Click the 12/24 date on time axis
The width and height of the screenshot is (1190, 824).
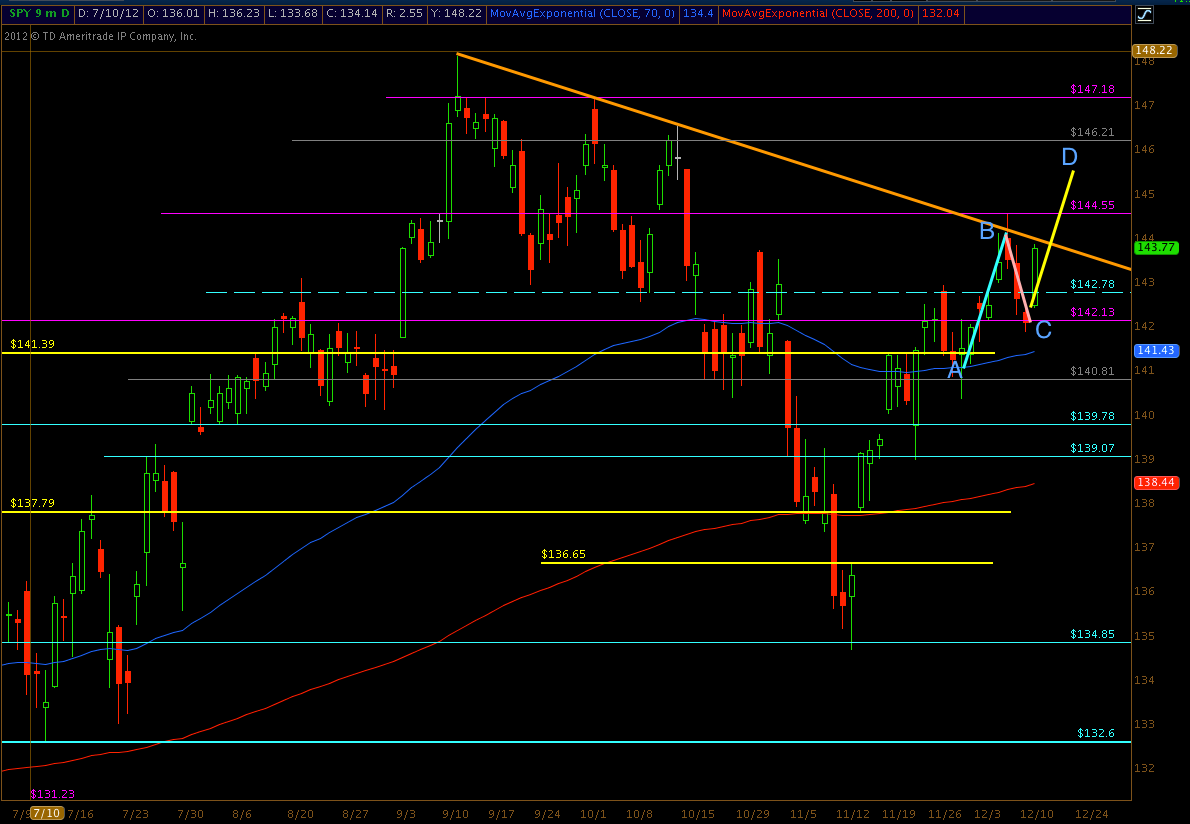click(1091, 813)
